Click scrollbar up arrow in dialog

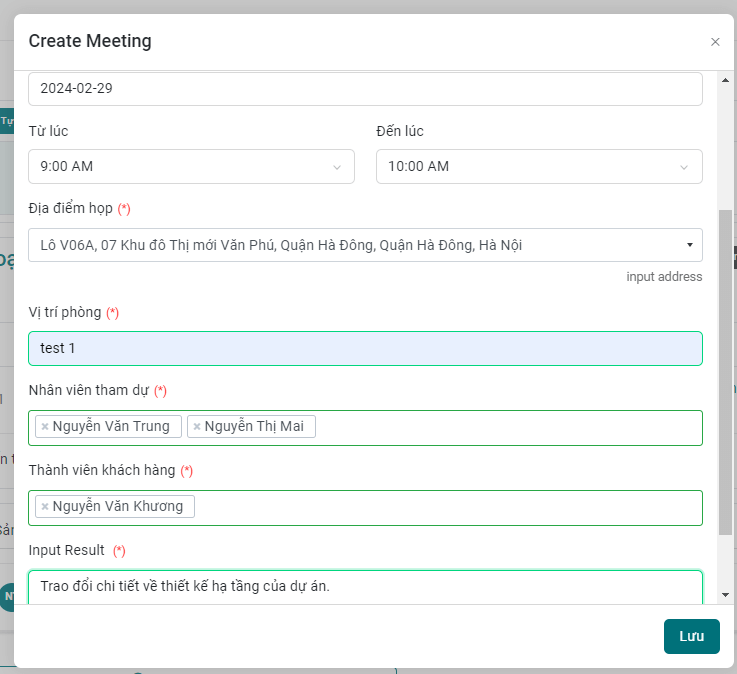(725, 80)
